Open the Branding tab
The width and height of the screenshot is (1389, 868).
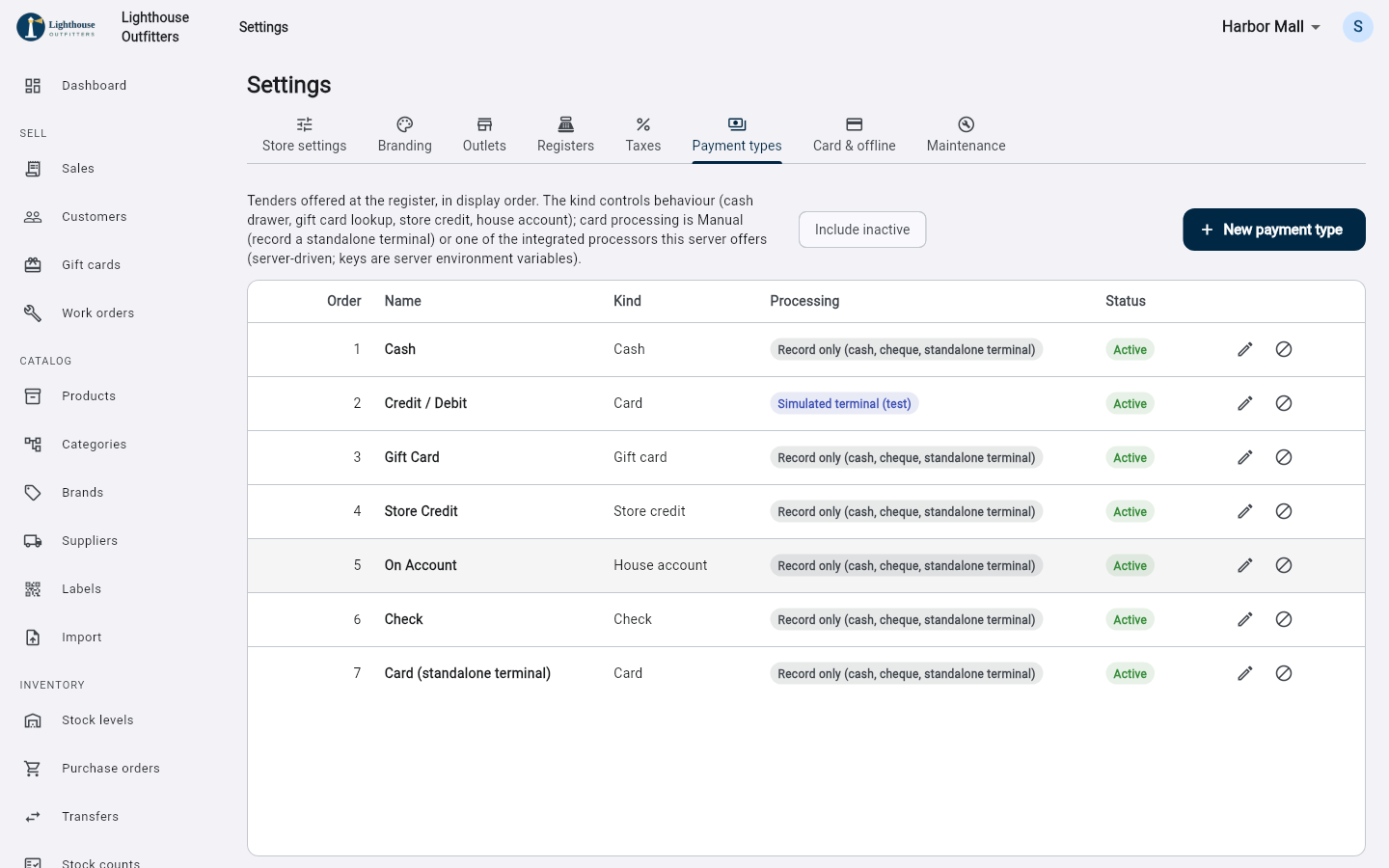pos(405,135)
